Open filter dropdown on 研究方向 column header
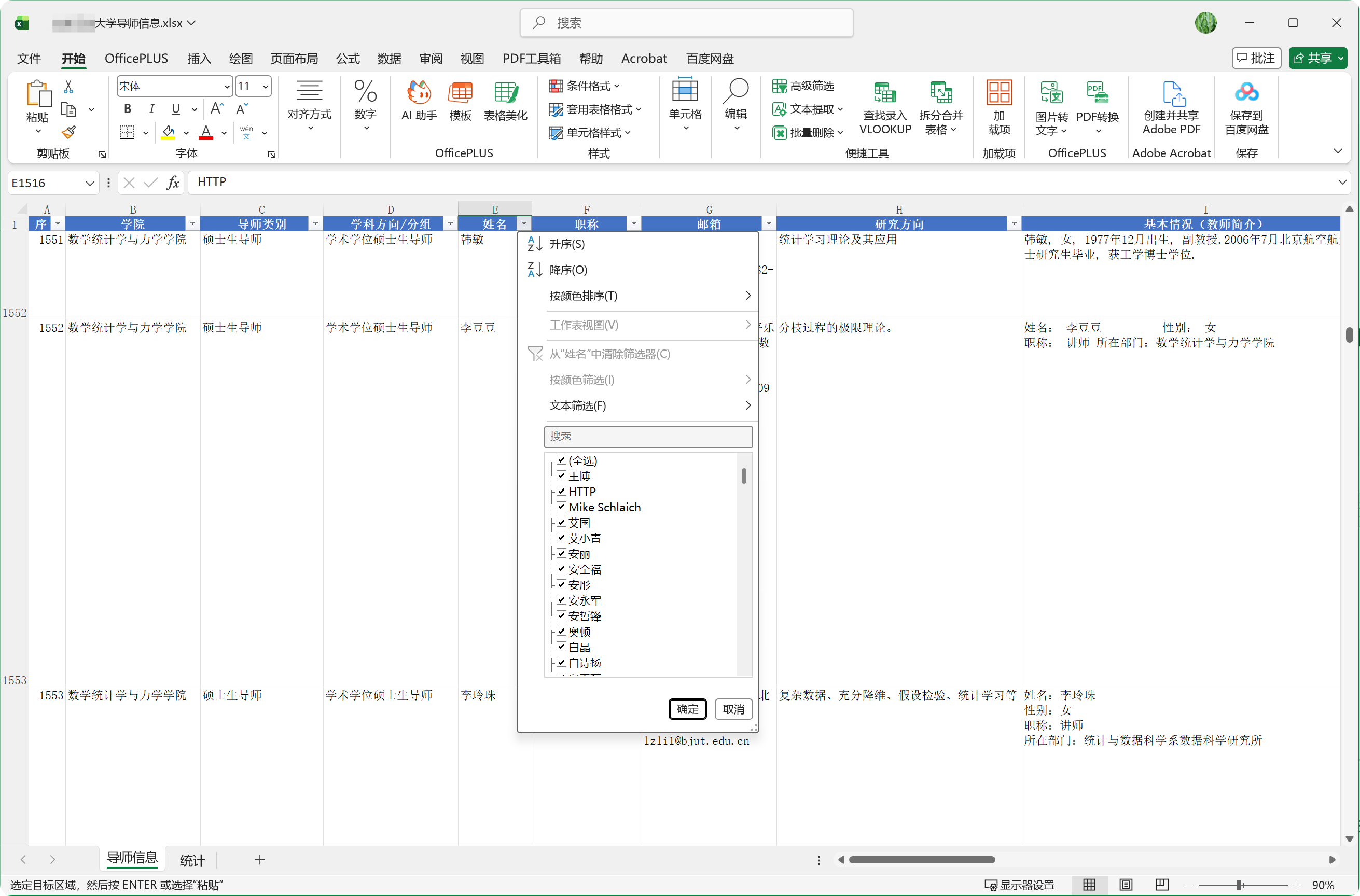This screenshot has width=1360, height=896. (1014, 223)
